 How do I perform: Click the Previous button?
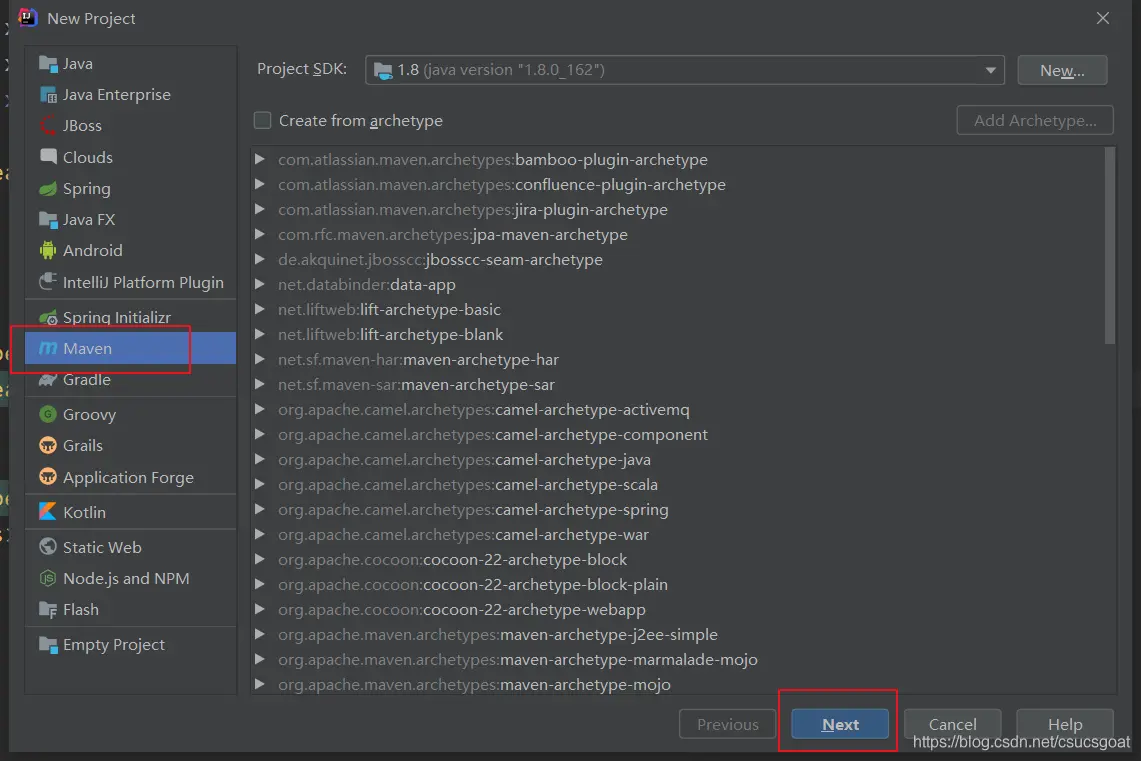coord(728,725)
